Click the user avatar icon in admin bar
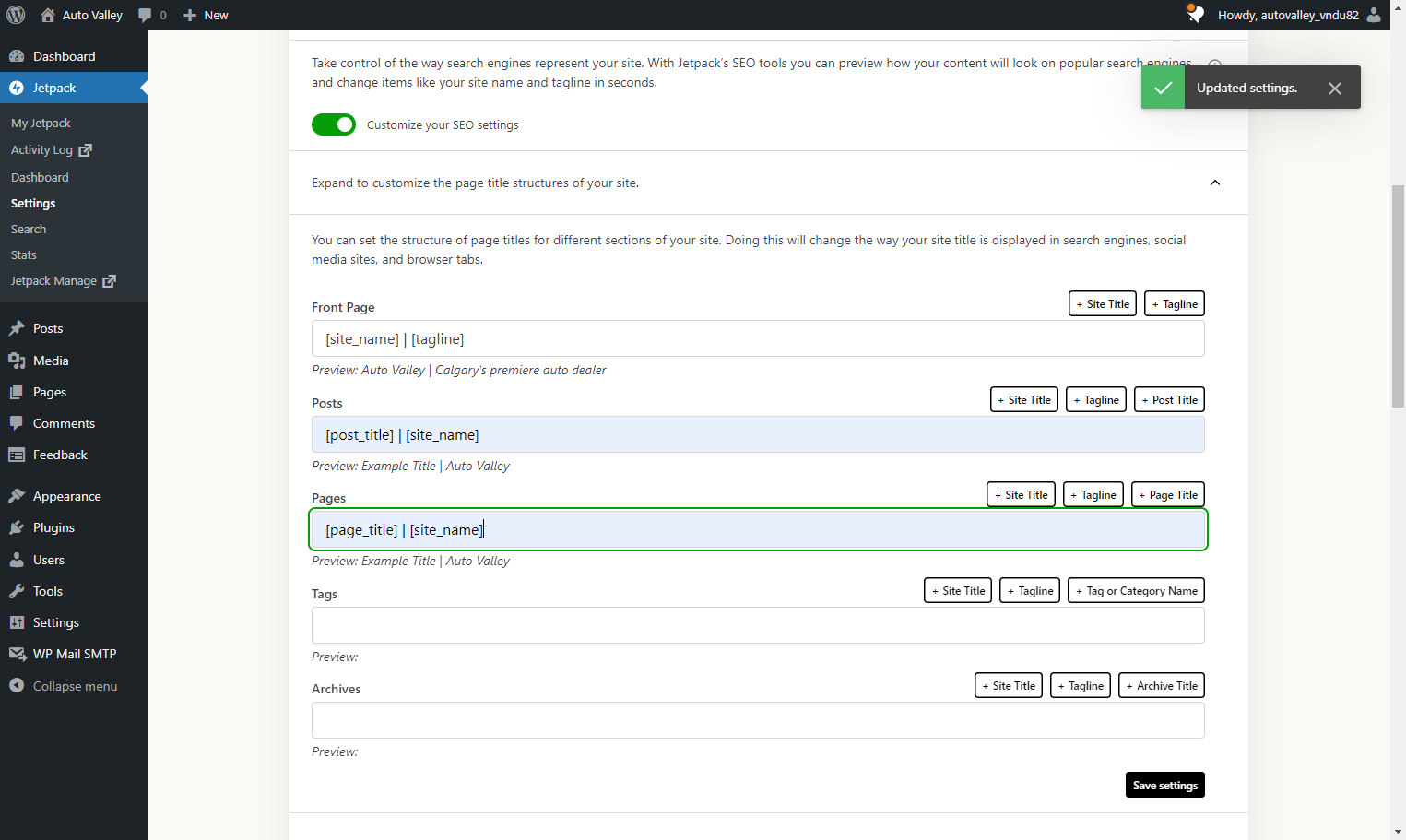Viewport: 1406px width, 840px height. coord(1374,15)
